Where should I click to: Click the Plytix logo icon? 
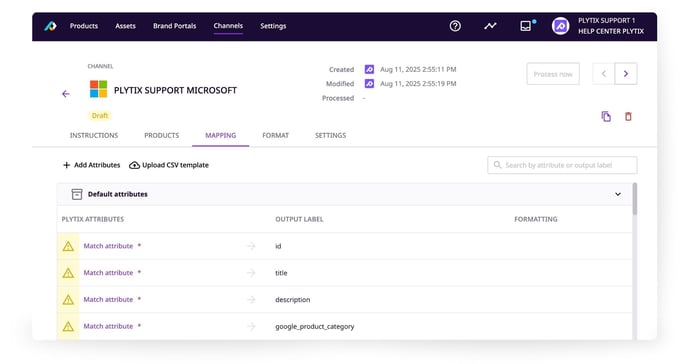(x=50, y=26)
